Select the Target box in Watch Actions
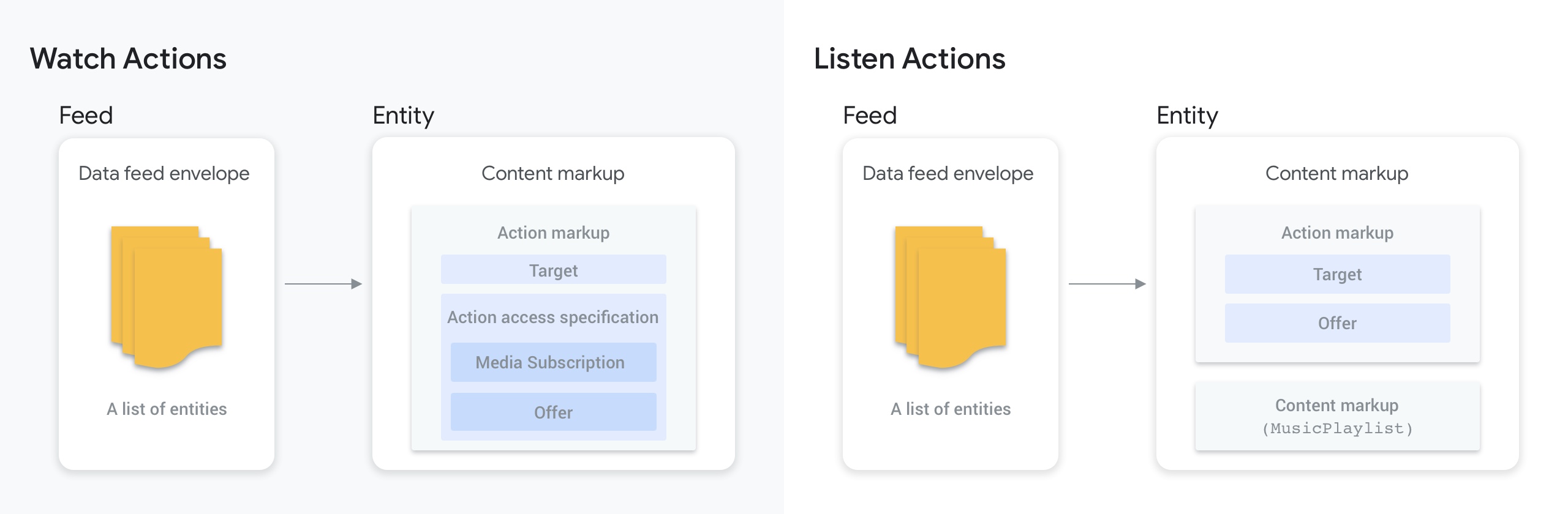Viewport: 1568px width, 514px height. 553,270
